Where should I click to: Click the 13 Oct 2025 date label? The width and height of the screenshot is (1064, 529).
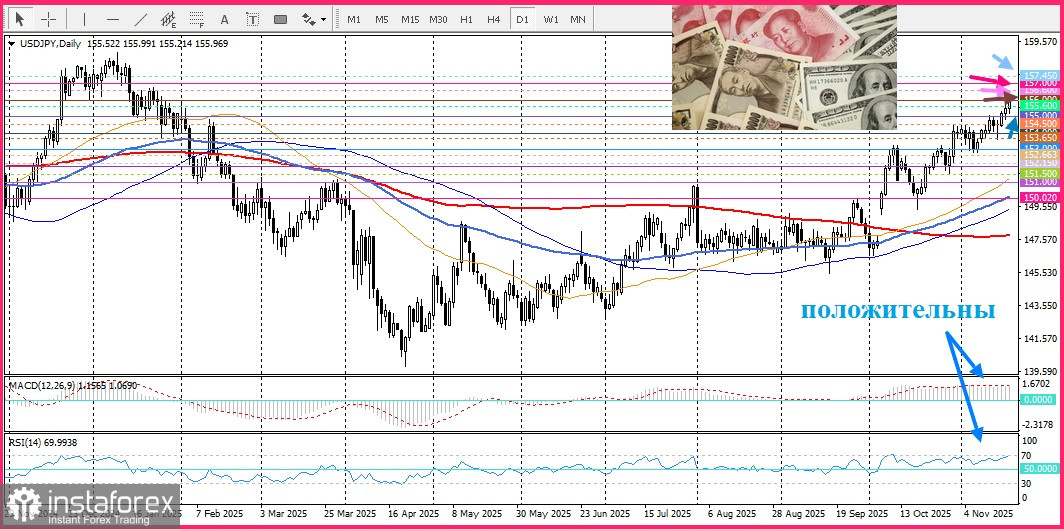click(x=926, y=513)
